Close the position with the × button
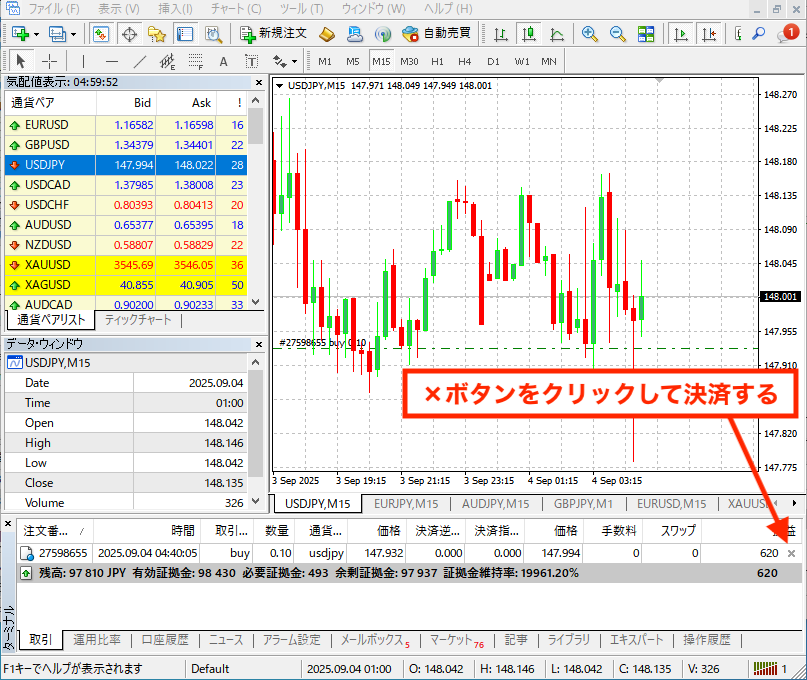The width and height of the screenshot is (807, 680). click(x=792, y=553)
